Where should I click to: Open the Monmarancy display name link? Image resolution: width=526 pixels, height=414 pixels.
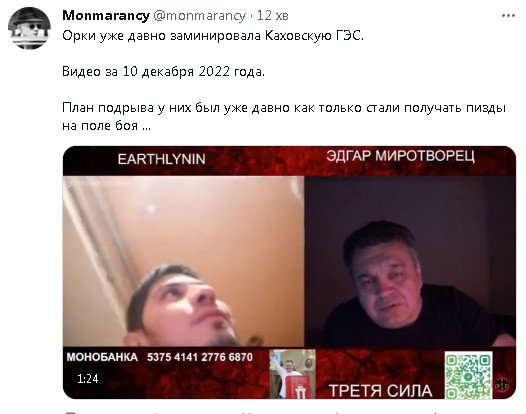(106, 15)
